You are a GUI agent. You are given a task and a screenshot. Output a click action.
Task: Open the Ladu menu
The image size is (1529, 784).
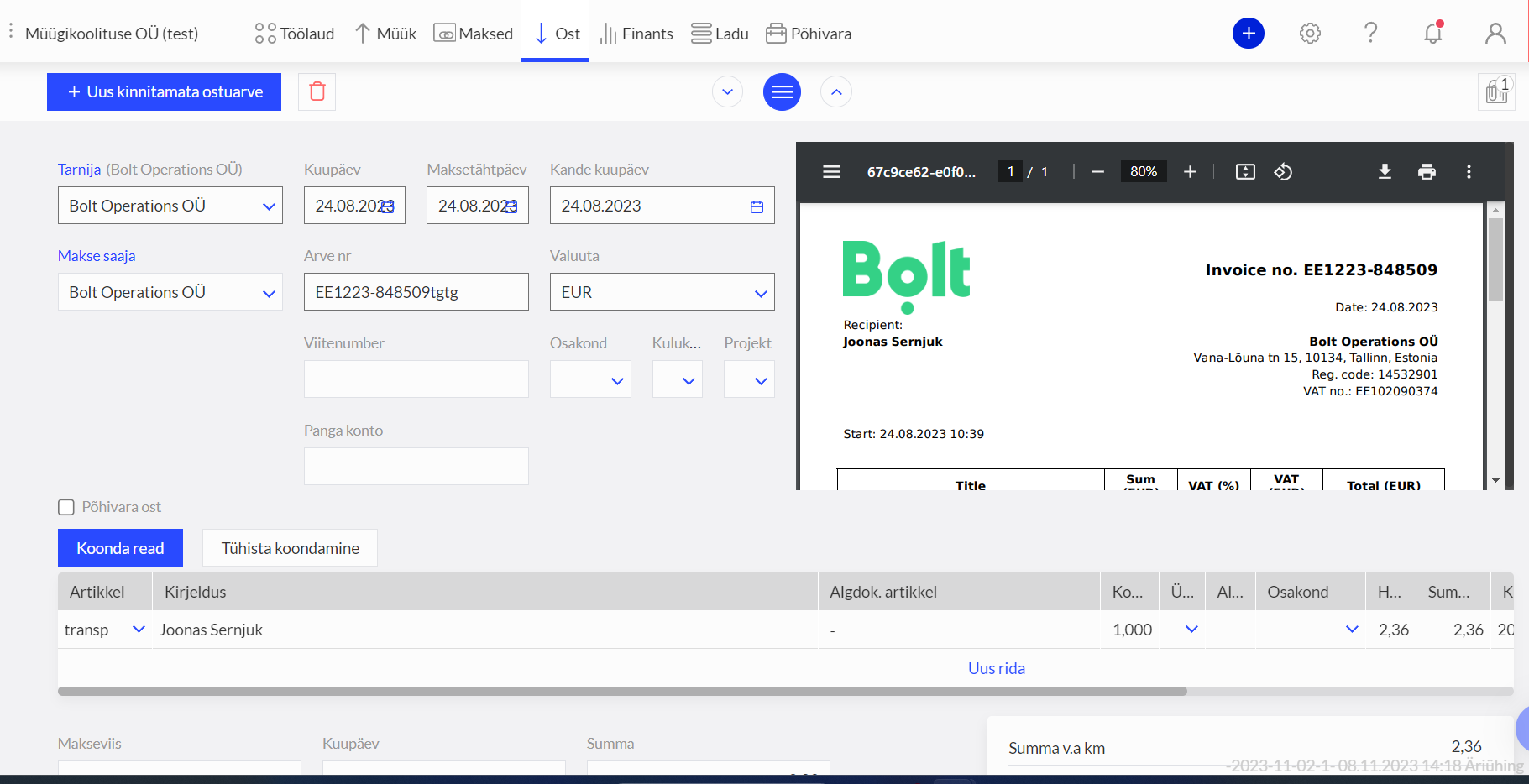(x=720, y=34)
